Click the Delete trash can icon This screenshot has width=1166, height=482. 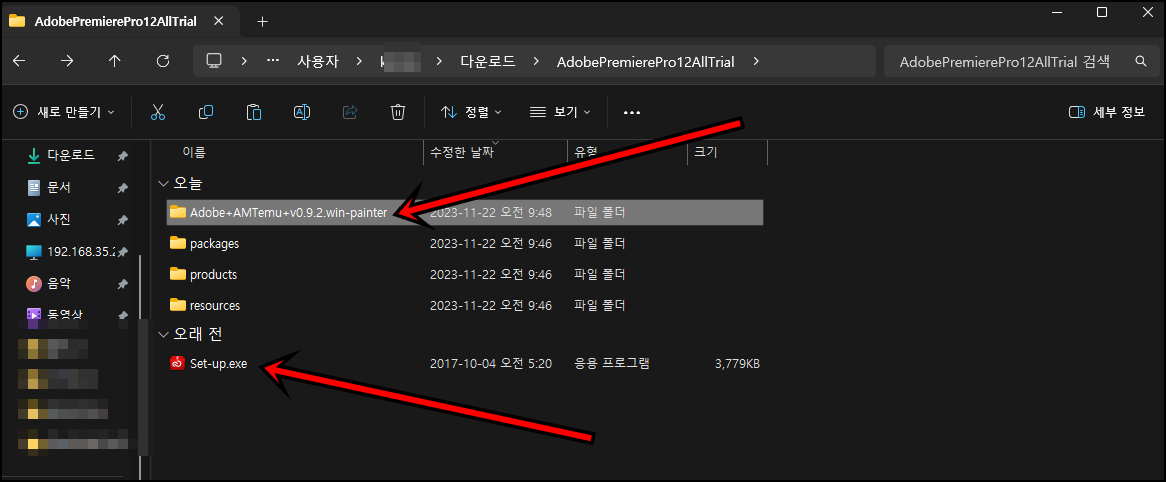398,112
